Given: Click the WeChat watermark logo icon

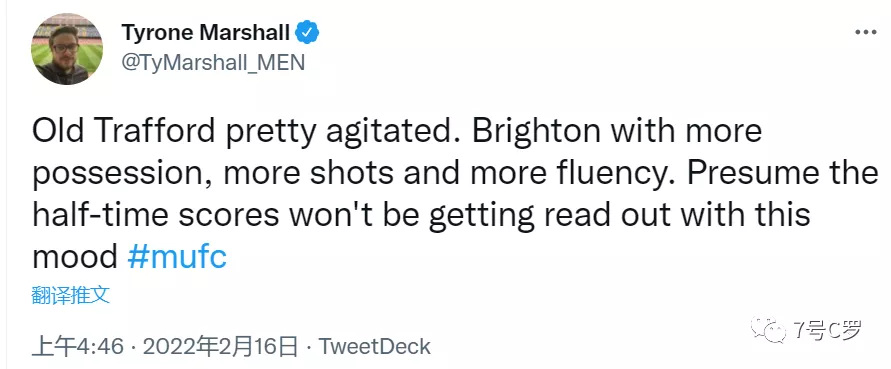Looking at the screenshot, I should pyautogui.click(x=768, y=330).
